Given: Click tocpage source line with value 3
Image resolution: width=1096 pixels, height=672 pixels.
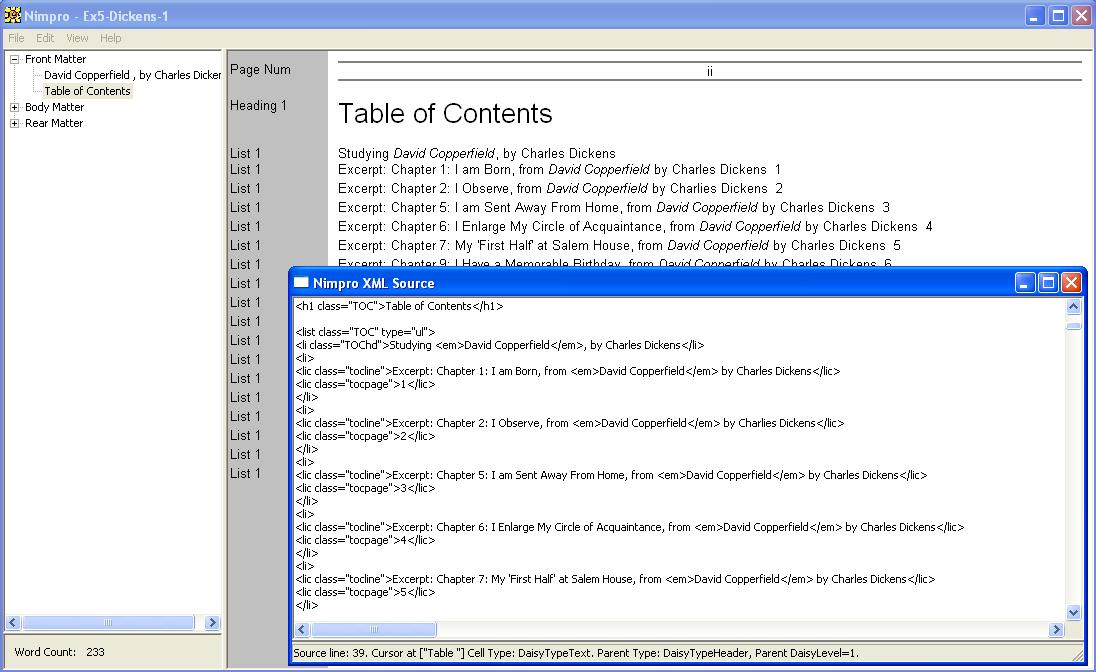Looking at the screenshot, I should tap(365, 488).
